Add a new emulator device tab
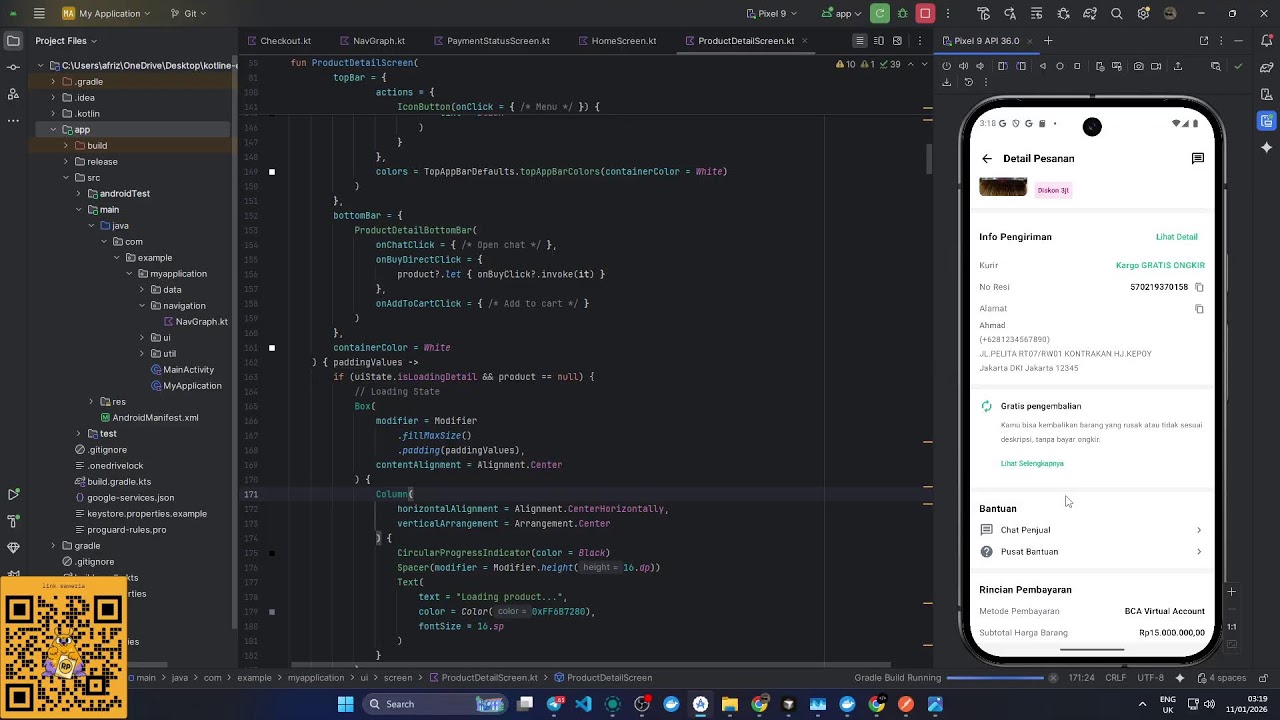Image resolution: width=1280 pixels, height=720 pixels. pyautogui.click(x=1048, y=41)
